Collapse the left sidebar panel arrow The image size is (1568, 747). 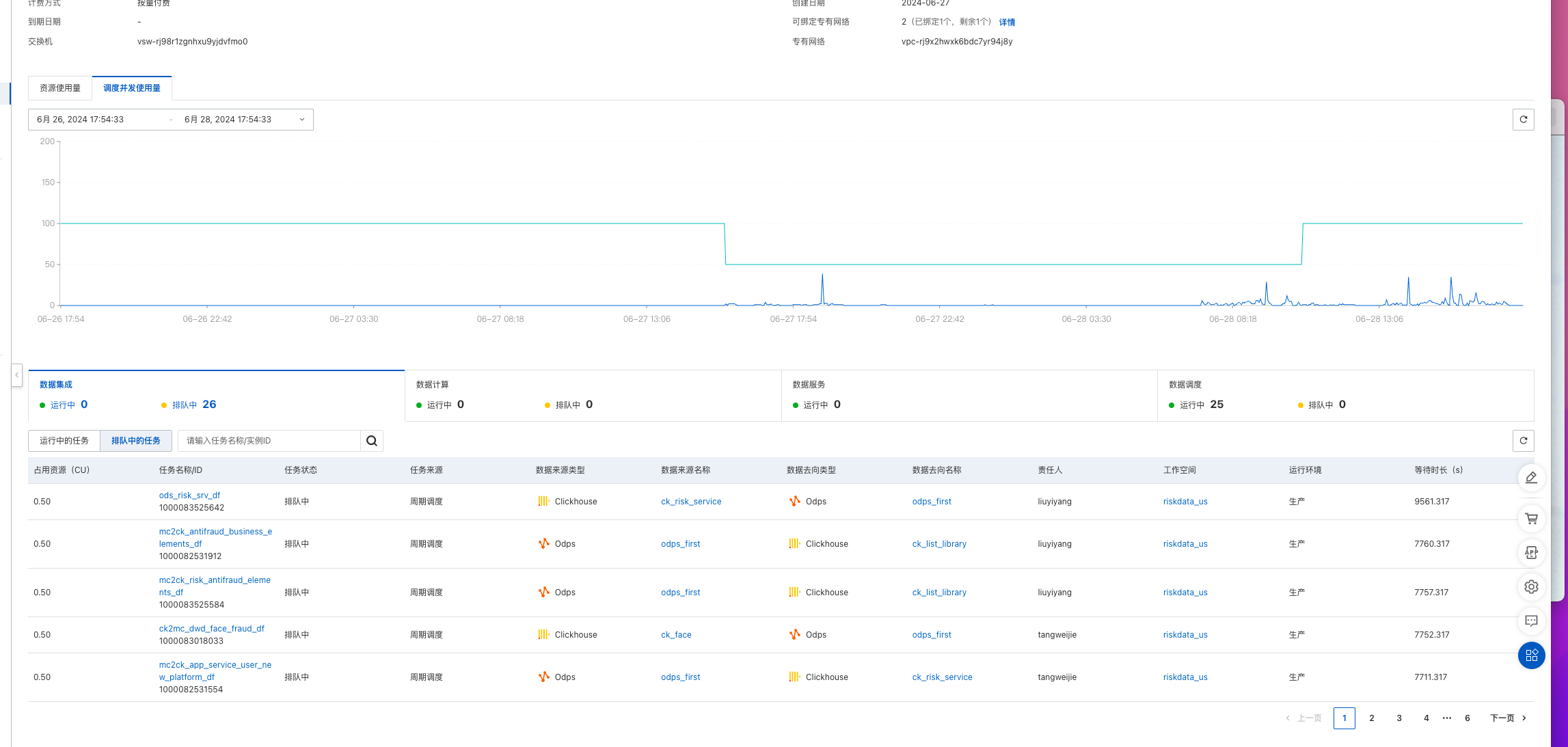(x=17, y=375)
